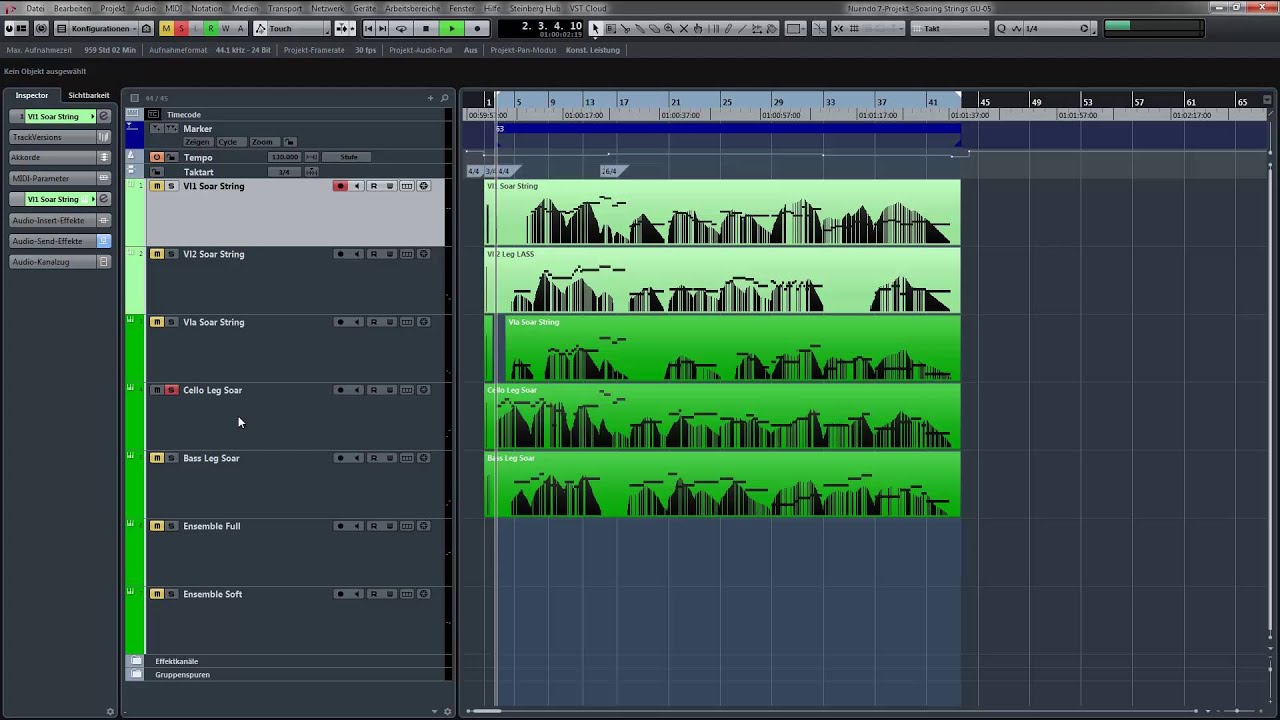Open the Bearbeiten menu
Image resolution: width=1280 pixels, height=720 pixels.
coord(72,8)
